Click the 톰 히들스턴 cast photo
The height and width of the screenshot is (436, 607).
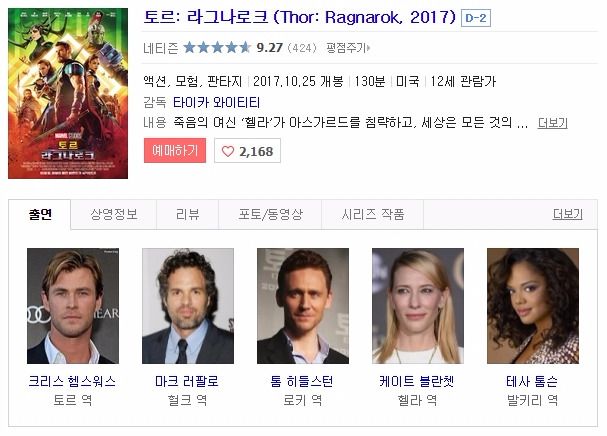click(x=303, y=306)
